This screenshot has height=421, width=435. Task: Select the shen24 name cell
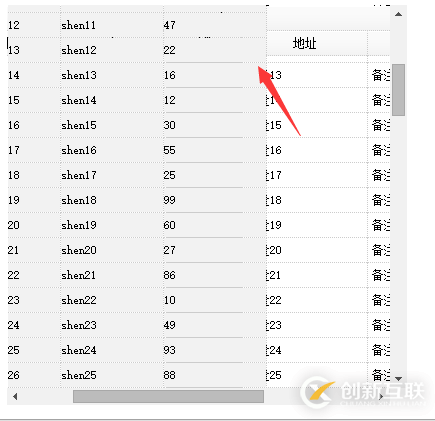[x=112, y=350]
